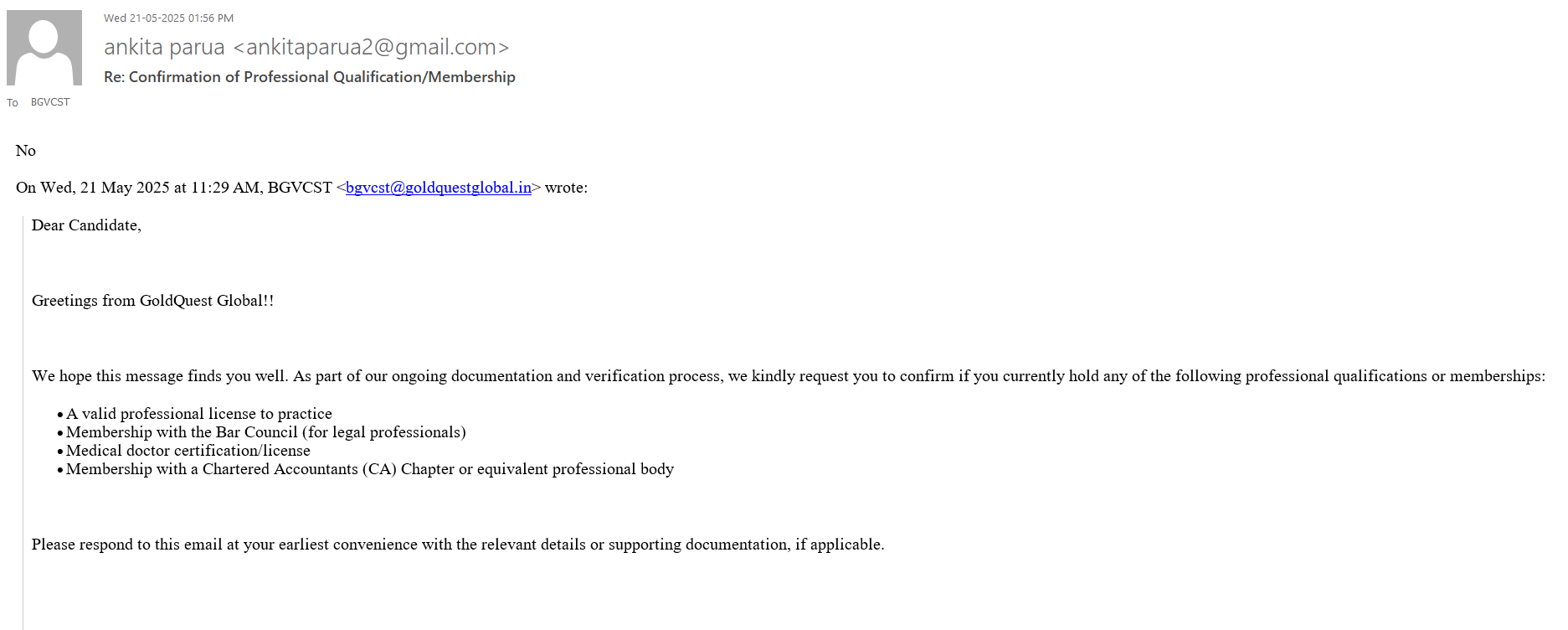Click sender name ankita parua in header

tap(164, 48)
